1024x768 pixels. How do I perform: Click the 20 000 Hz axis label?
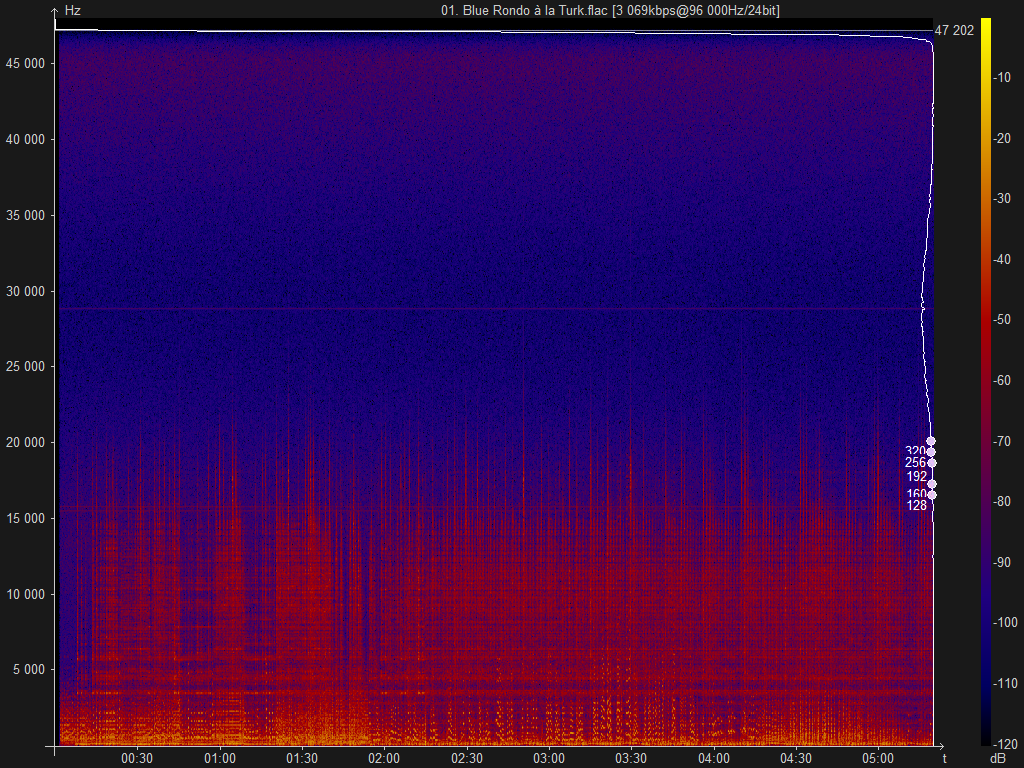coord(25,442)
